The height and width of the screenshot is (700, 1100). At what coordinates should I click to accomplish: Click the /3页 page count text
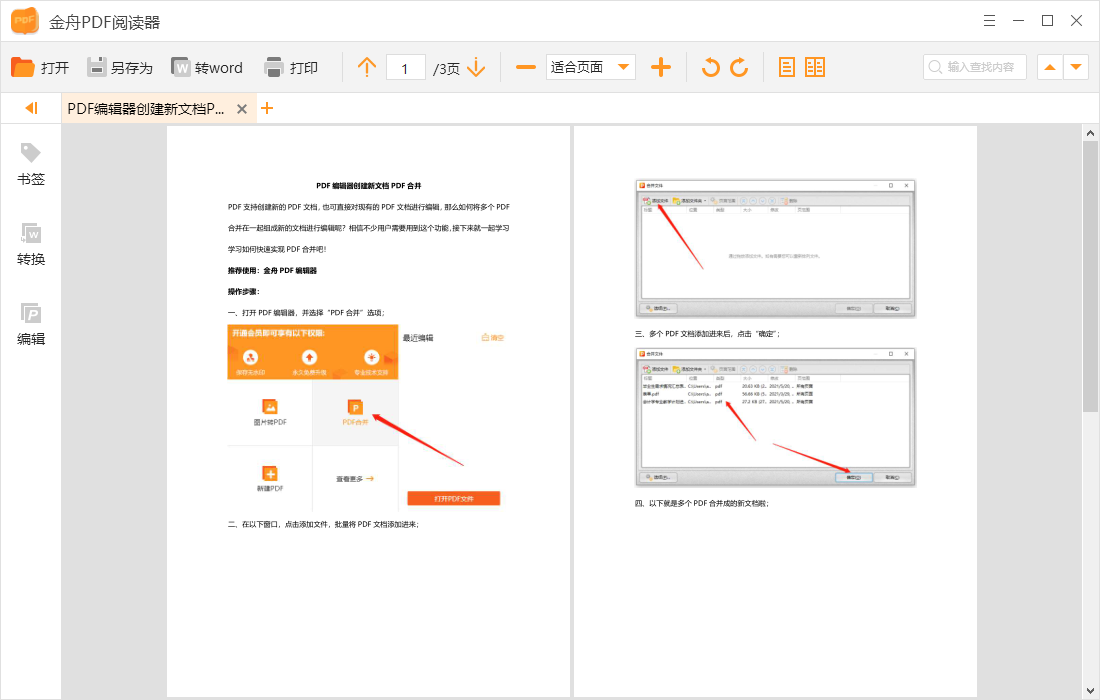point(446,69)
